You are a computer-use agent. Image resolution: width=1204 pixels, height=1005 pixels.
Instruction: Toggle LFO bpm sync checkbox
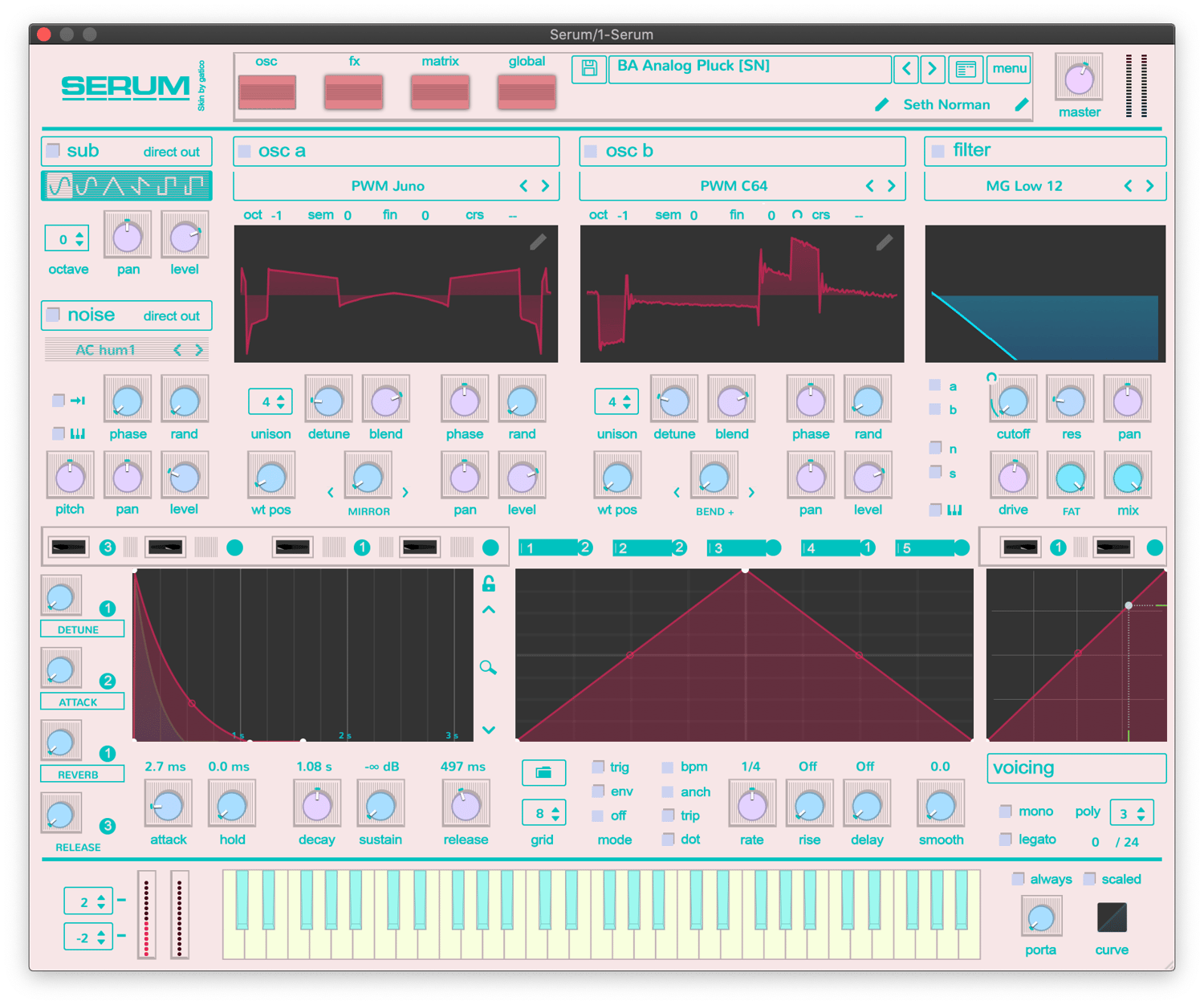668,767
